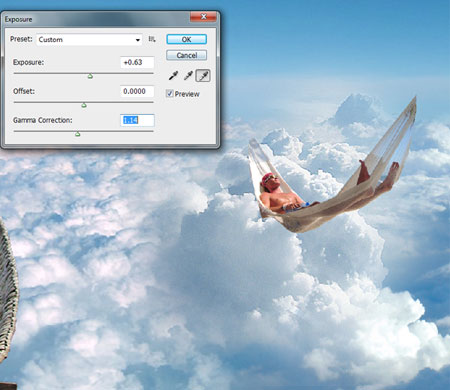Click the Offset slider handle

tap(84, 105)
